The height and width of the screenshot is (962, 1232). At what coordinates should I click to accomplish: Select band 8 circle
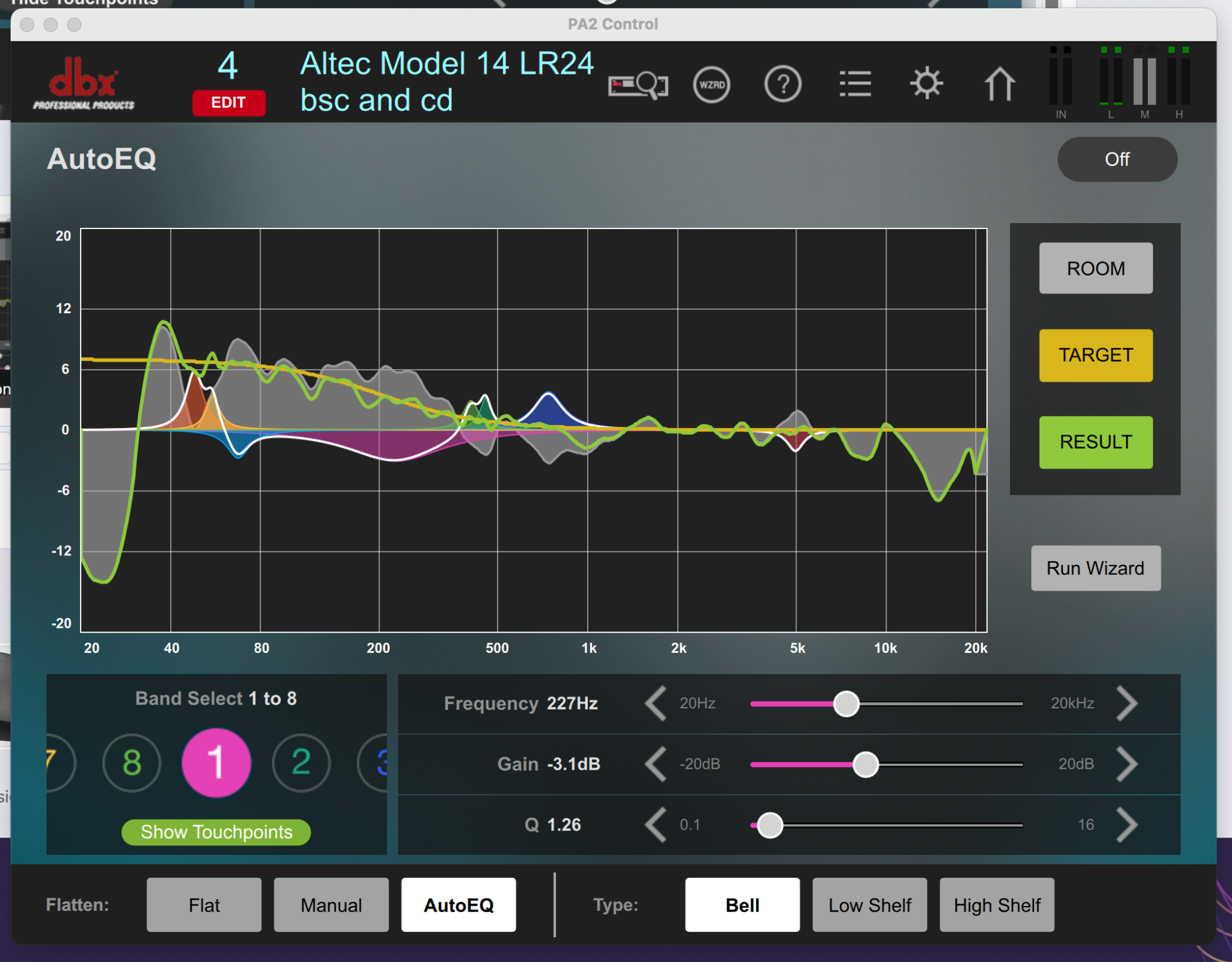coord(132,763)
